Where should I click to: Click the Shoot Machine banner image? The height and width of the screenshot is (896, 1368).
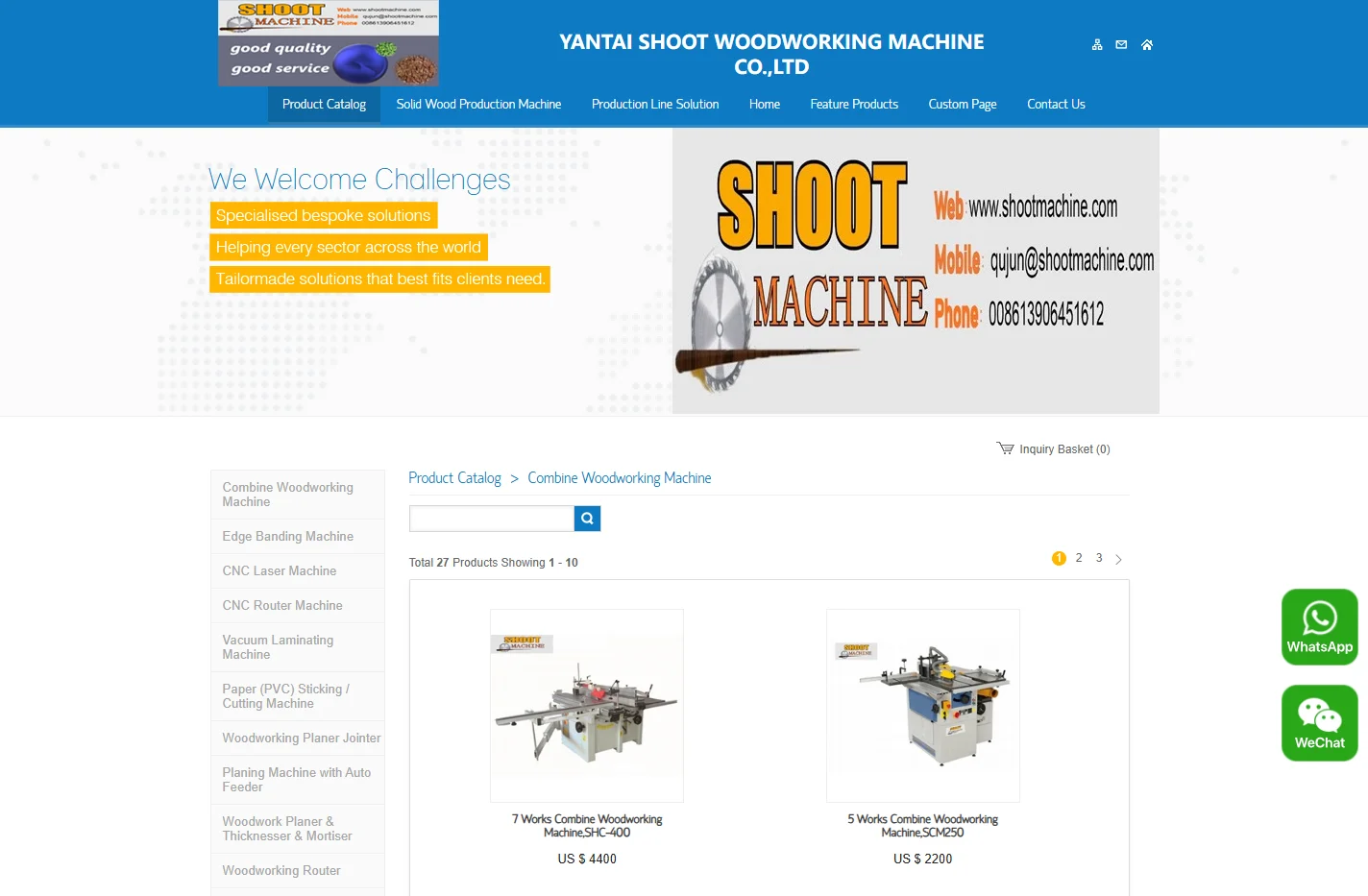(916, 272)
